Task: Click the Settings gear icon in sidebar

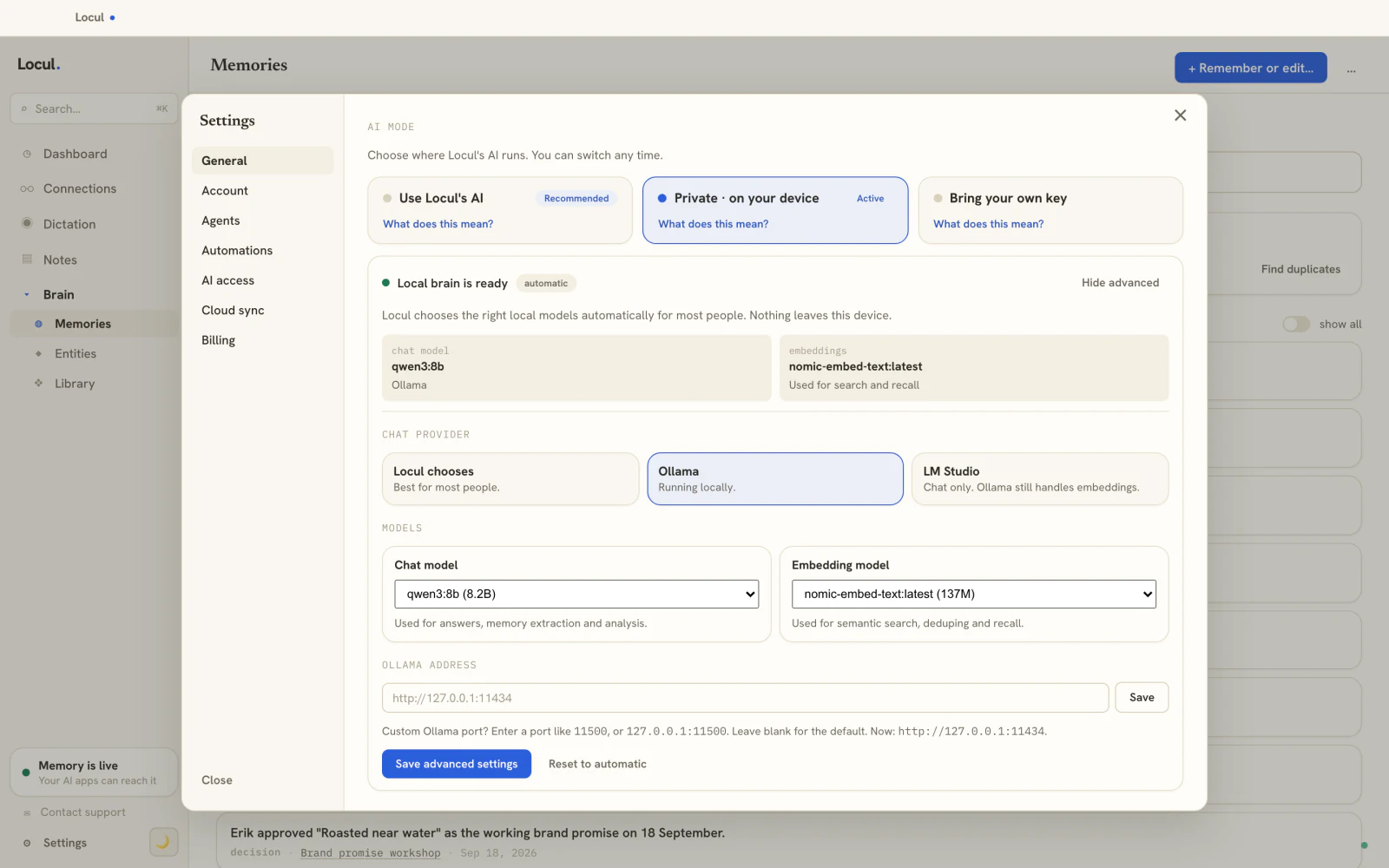Action: click(27, 843)
